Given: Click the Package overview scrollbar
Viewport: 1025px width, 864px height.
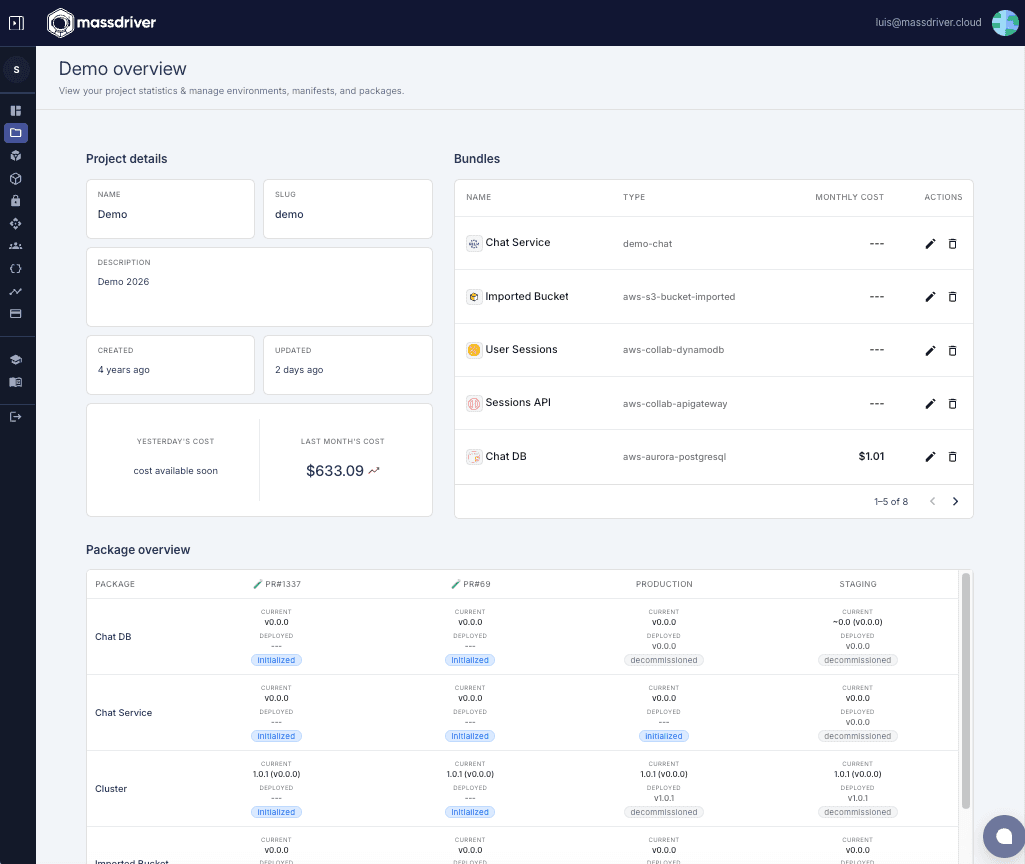Looking at the screenshot, I should (x=965, y=700).
